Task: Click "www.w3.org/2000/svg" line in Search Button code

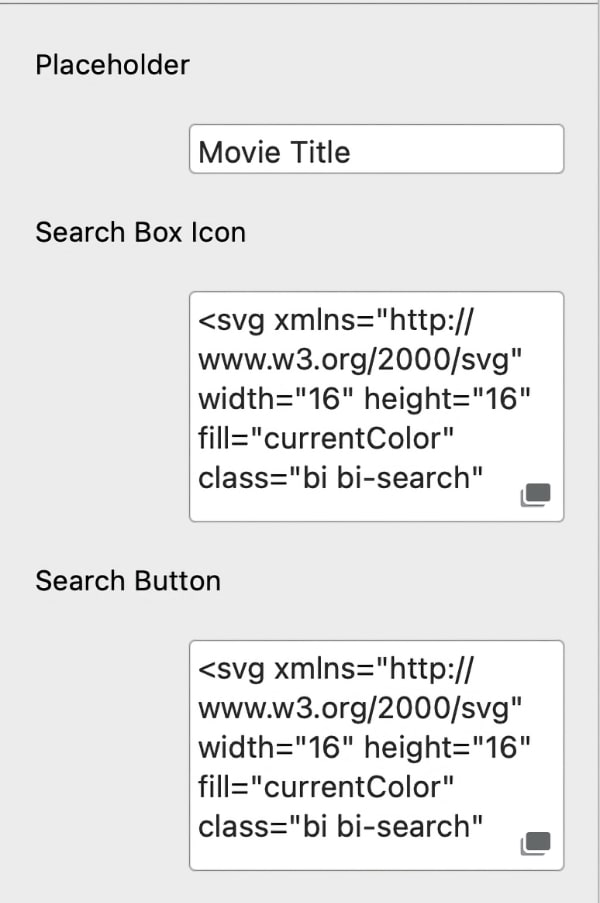Action: click(x=361, y=709)
